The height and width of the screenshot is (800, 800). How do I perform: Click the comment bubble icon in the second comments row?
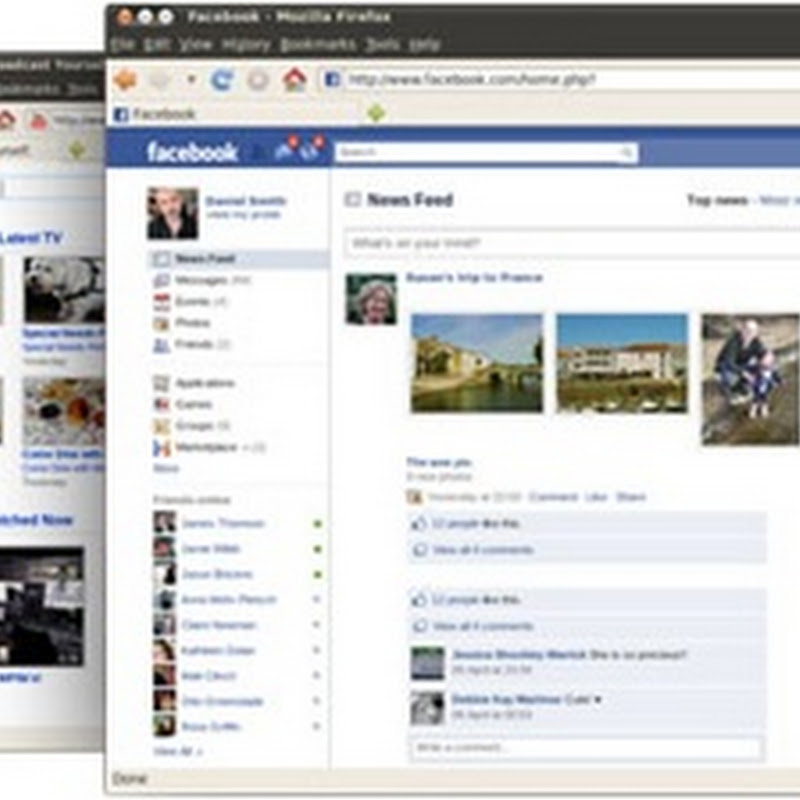click(x=419, y=627)
